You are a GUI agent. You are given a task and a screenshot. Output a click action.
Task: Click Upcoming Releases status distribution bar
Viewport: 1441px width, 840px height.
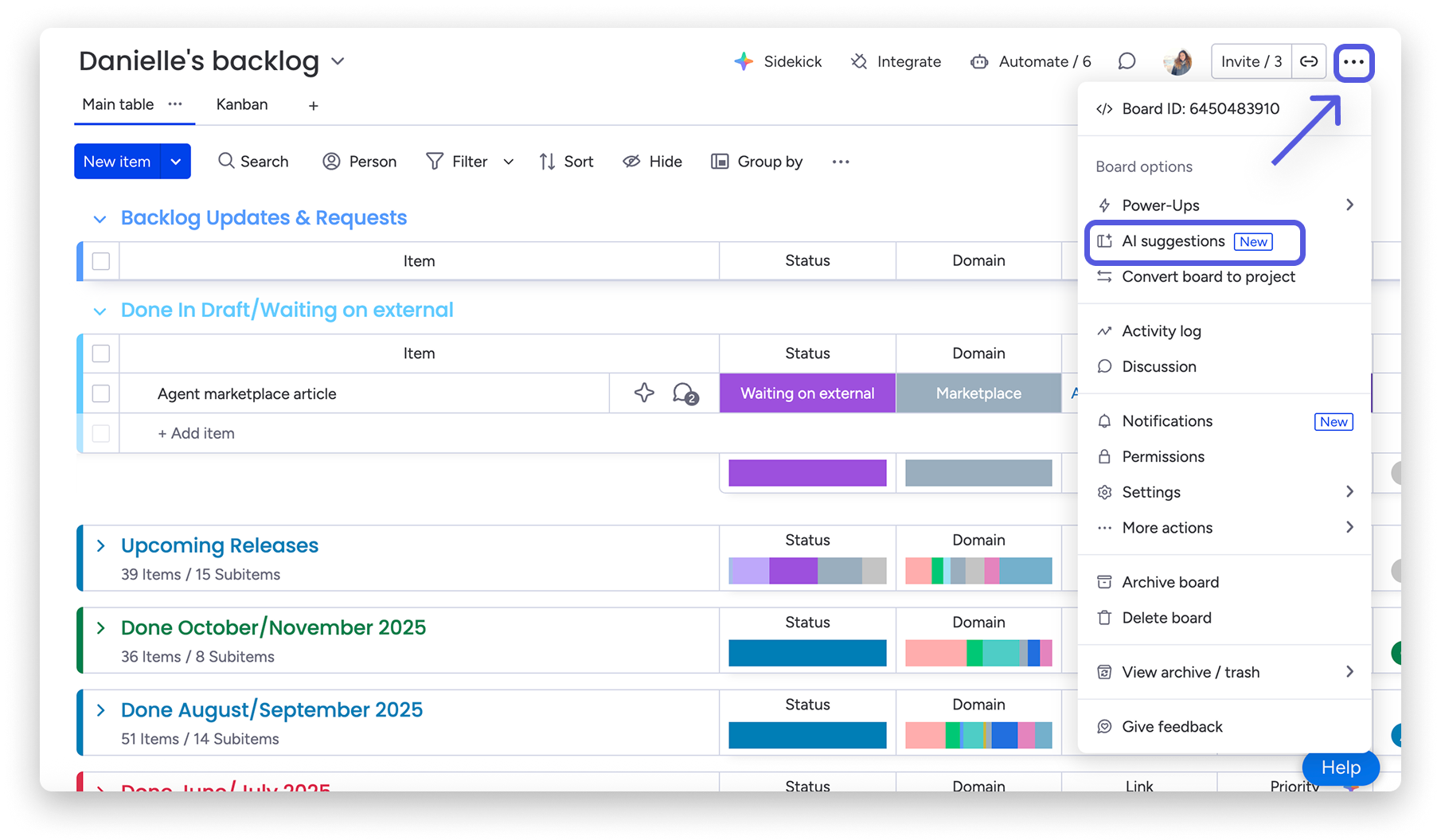point(807,571)
